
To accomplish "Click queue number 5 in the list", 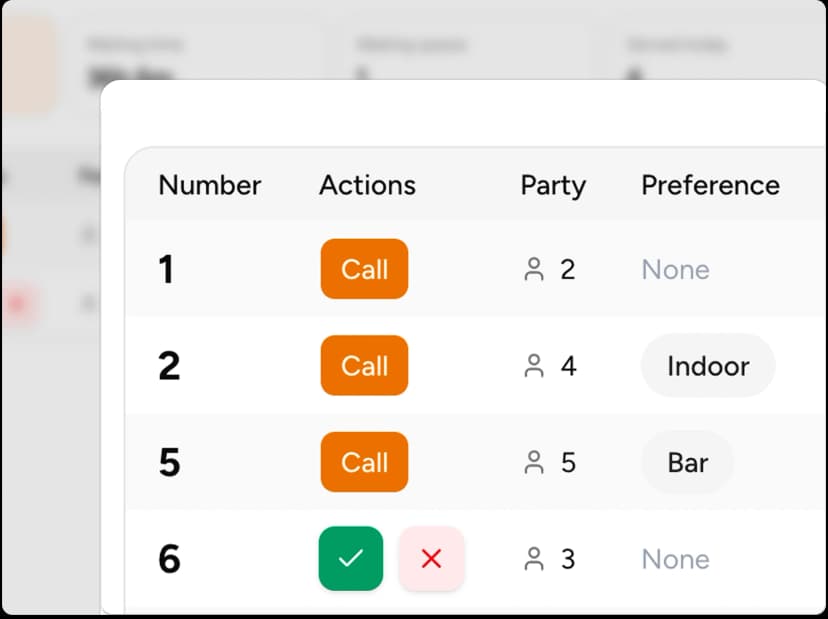I will [x=169, y=463].
